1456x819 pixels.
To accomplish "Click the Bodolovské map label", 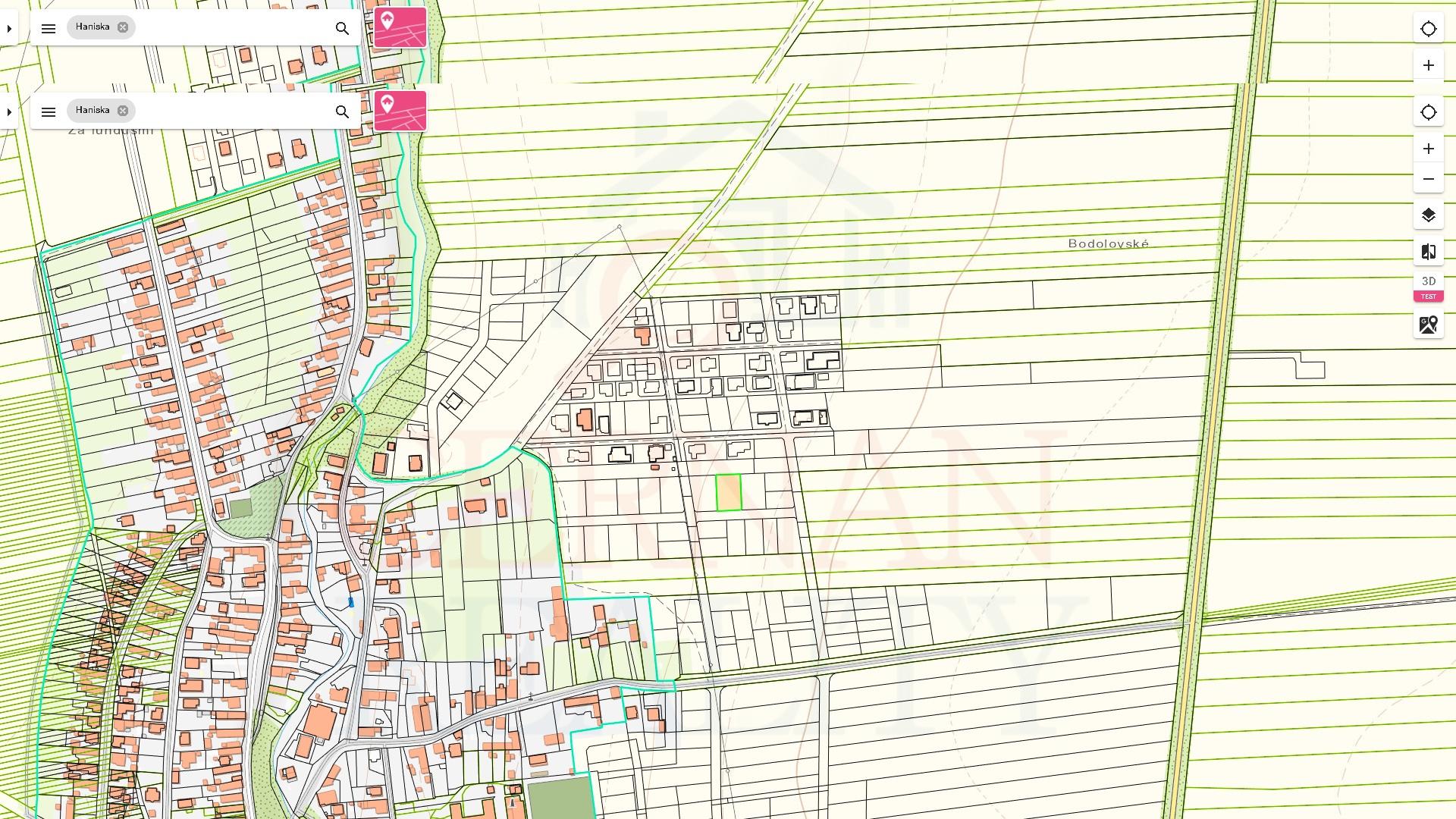I will point(1108,243).
